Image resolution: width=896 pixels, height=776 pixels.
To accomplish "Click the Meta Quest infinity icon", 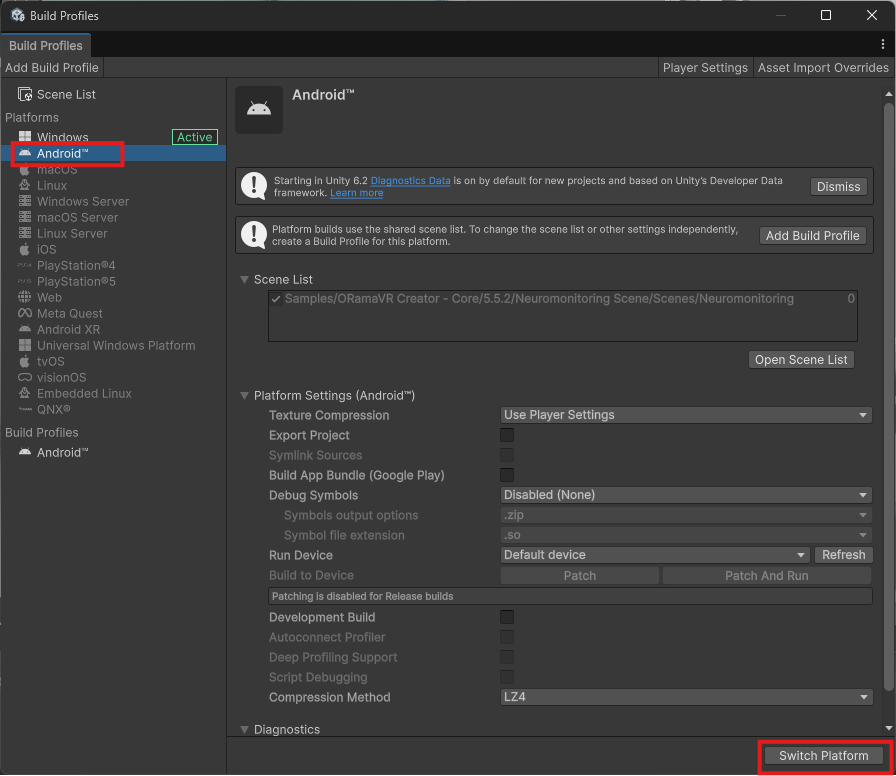I will click(25, 313).
